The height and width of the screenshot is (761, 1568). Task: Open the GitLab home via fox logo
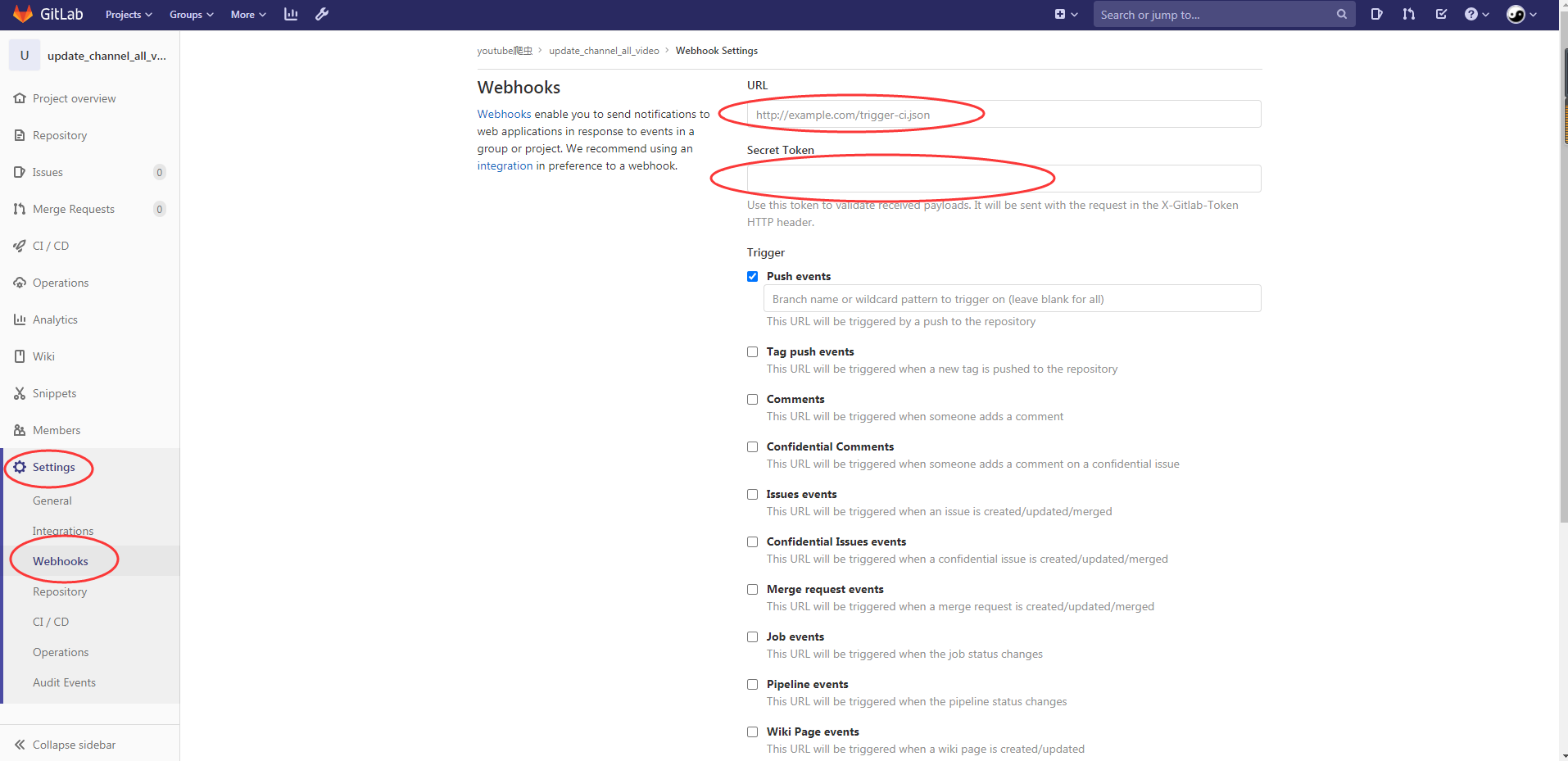pos(22,14)
